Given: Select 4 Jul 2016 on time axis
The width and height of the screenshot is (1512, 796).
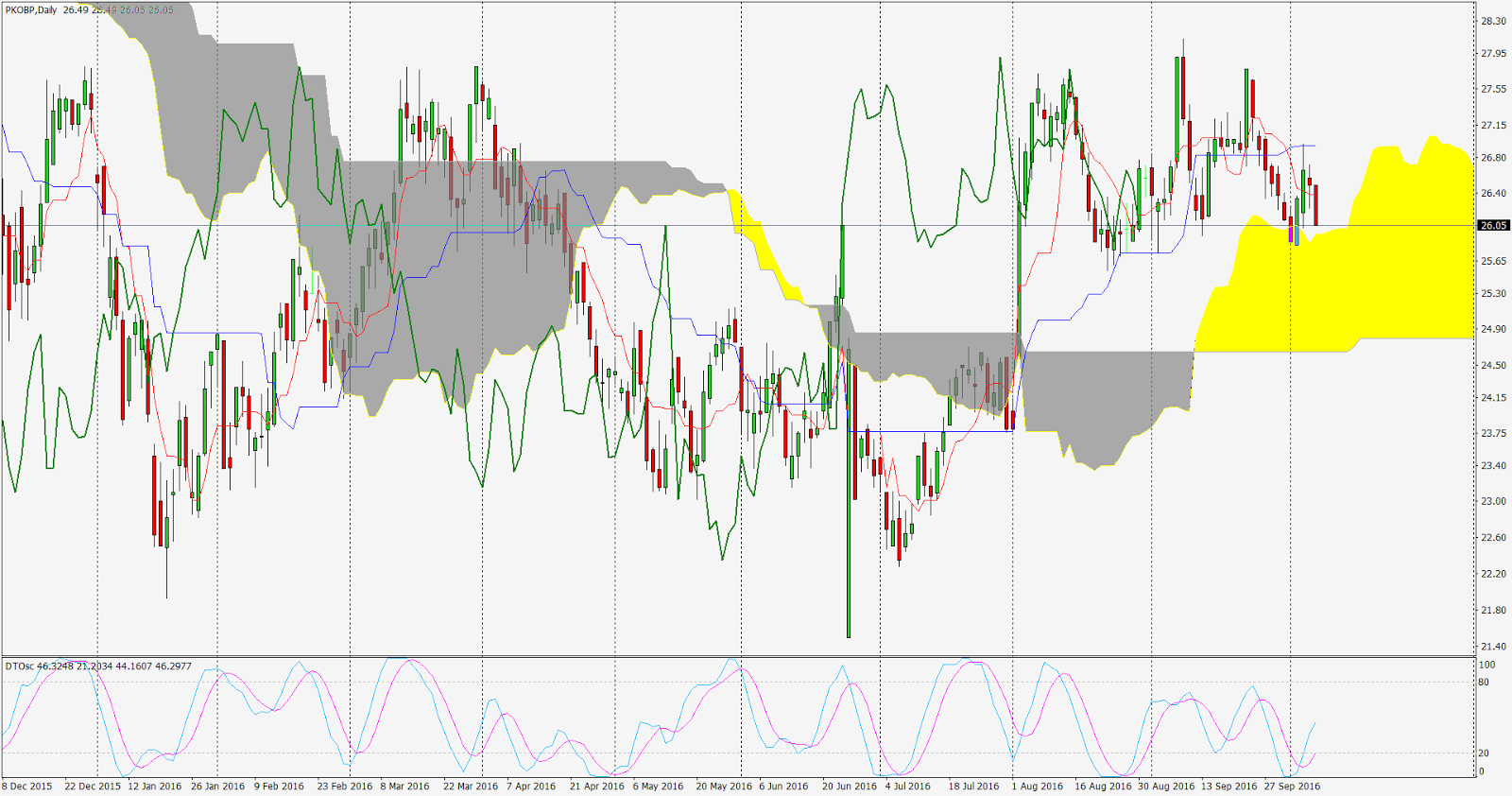Looking at the screenshot, I should pyautogui.click(x=908, y=787).
